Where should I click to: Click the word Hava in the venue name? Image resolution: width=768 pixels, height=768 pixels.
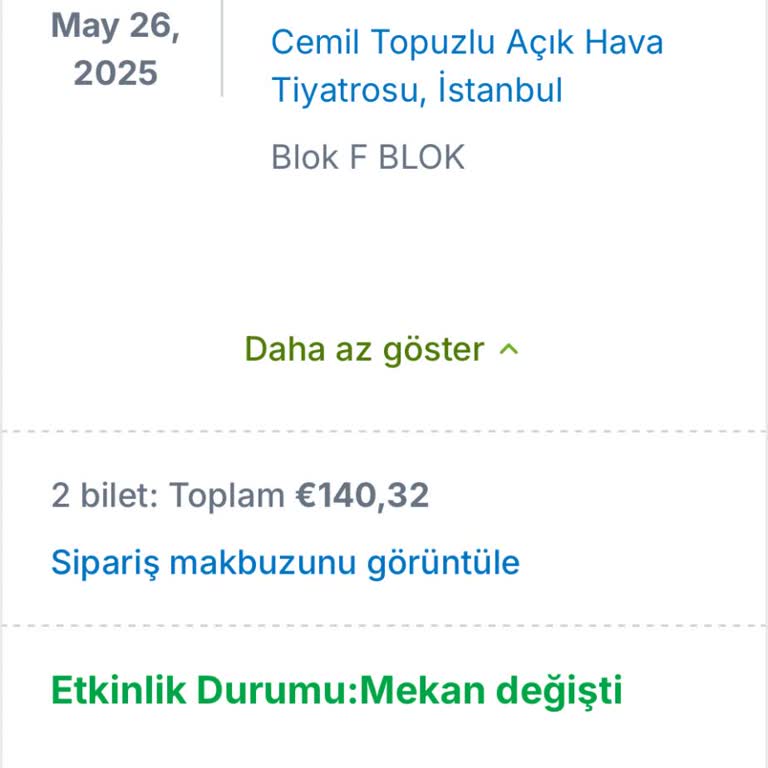(623, 42)
